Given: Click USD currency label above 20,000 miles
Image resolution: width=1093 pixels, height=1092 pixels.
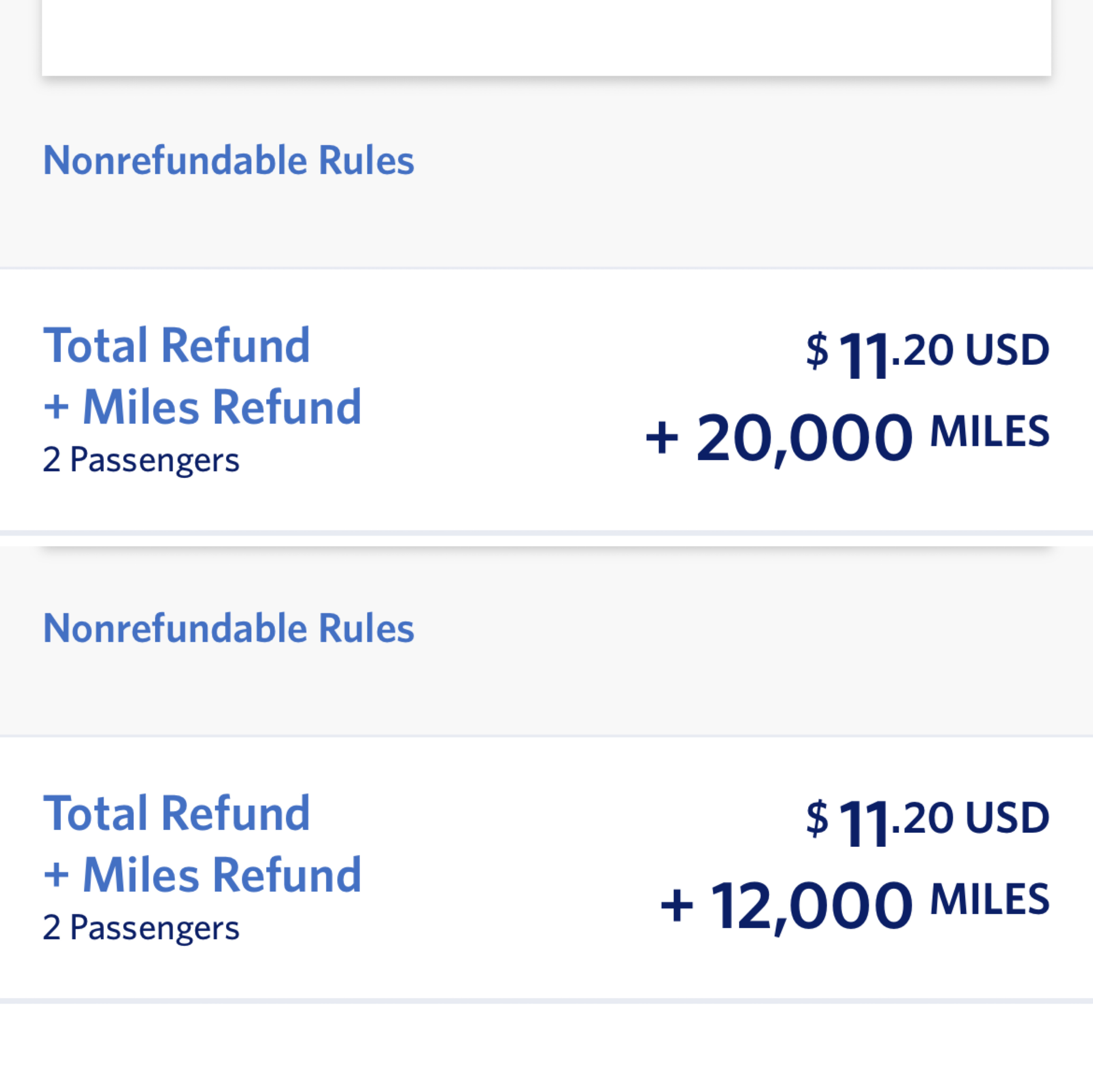Looking at the screenshot, I should tap(1007, 350).
